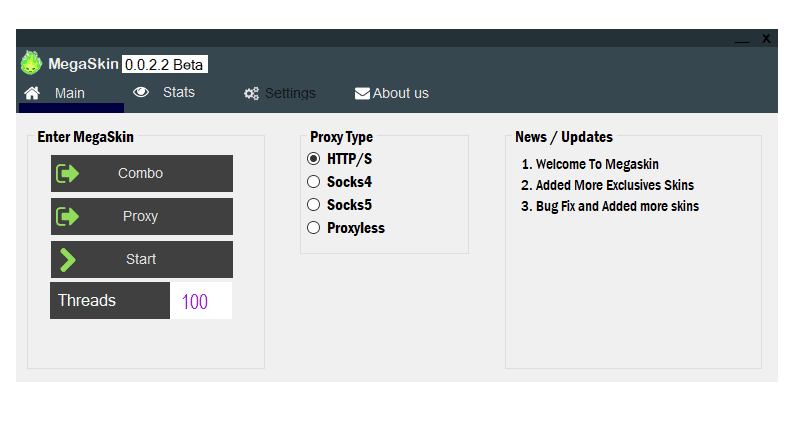This screenshot has height=446, width=792.
Task: Select the Proxyless option
Action: coord(346,228)
